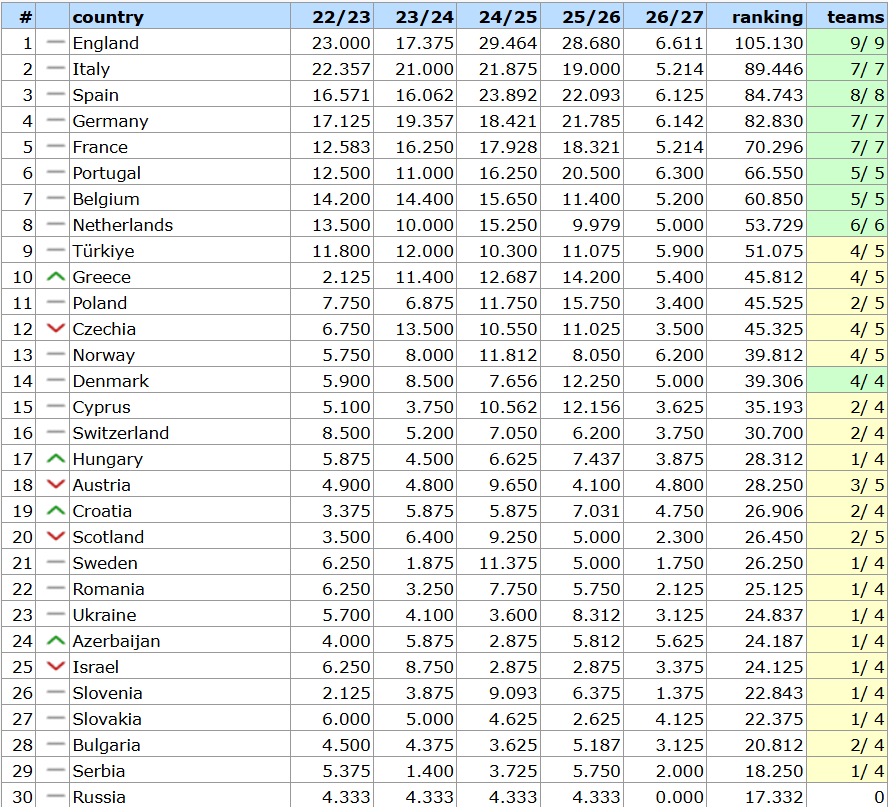Click Russia's 26/27 value 0.000
This screenshot has height=807, width=888.
(x=679, y=797)
